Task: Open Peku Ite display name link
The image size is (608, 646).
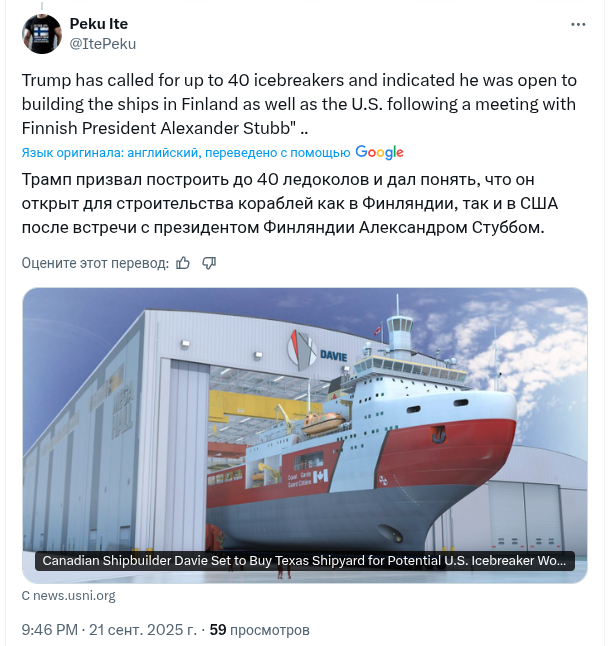Action: pos(99,24)
